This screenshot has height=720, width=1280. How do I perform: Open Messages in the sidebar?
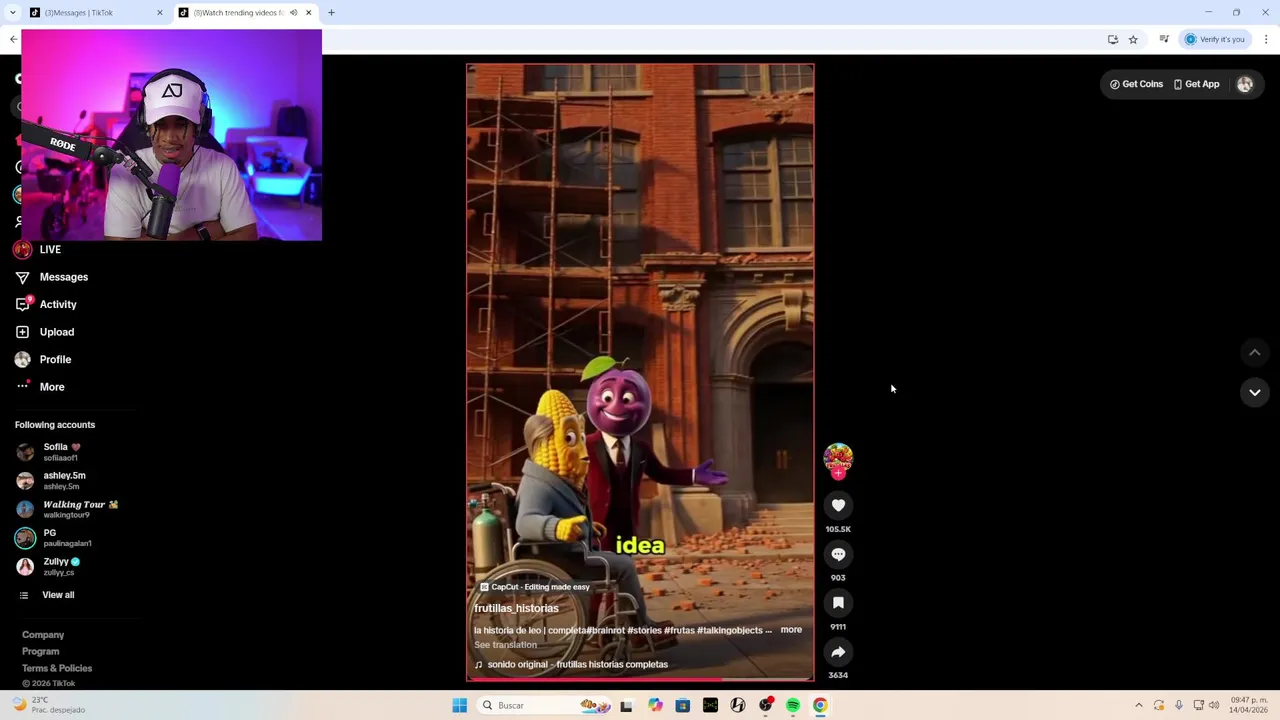[x=52, y=277]
